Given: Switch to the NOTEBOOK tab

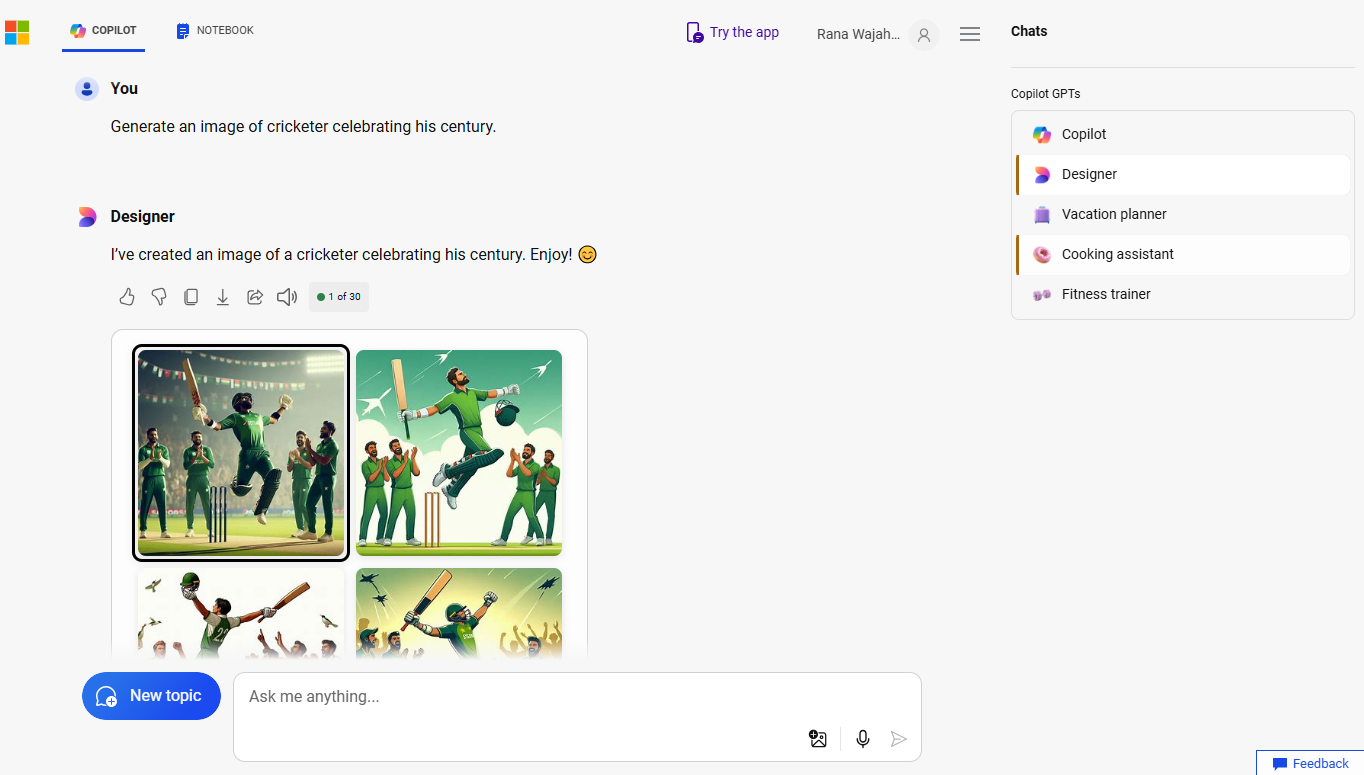Looking at the screenshot, I should [x=215, y=31].
